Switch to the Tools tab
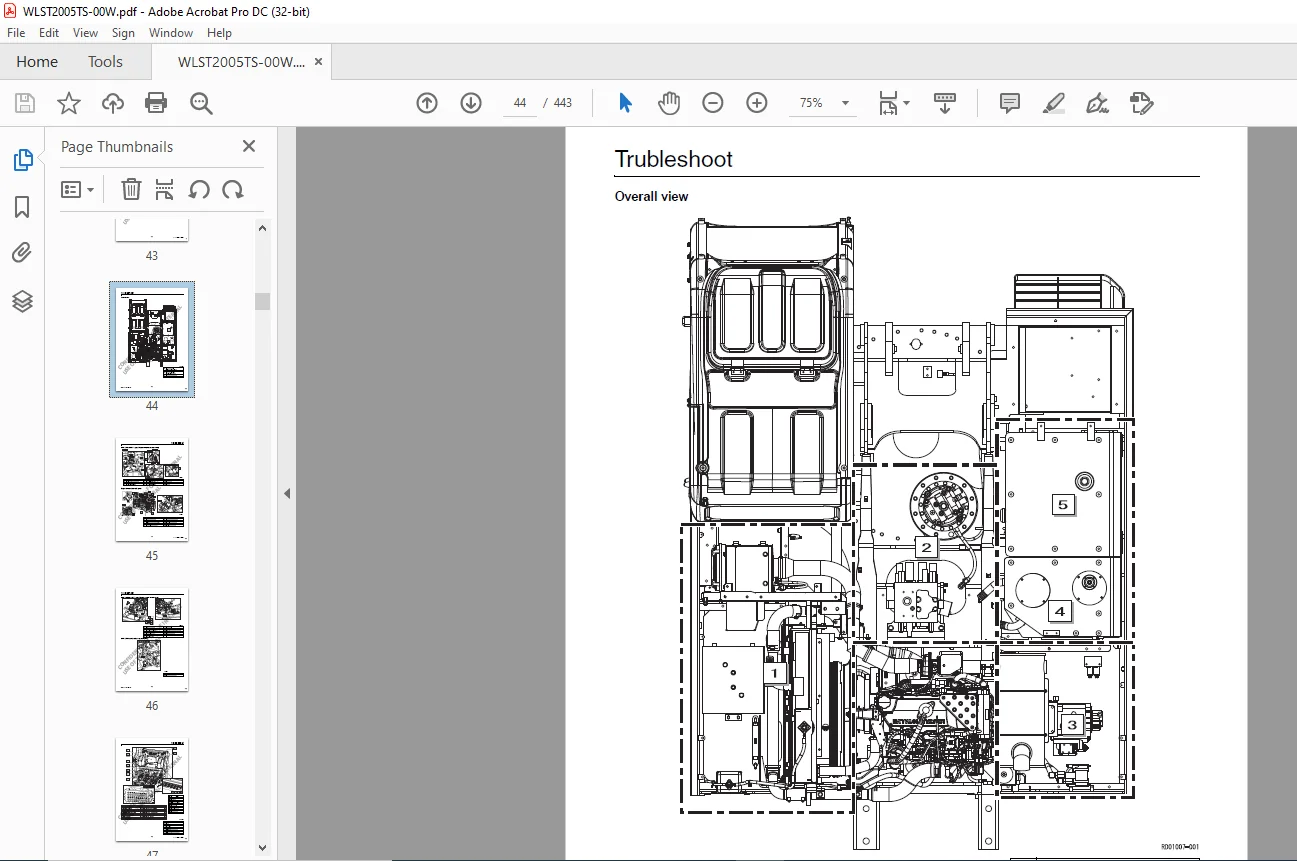 coord(105,62)
